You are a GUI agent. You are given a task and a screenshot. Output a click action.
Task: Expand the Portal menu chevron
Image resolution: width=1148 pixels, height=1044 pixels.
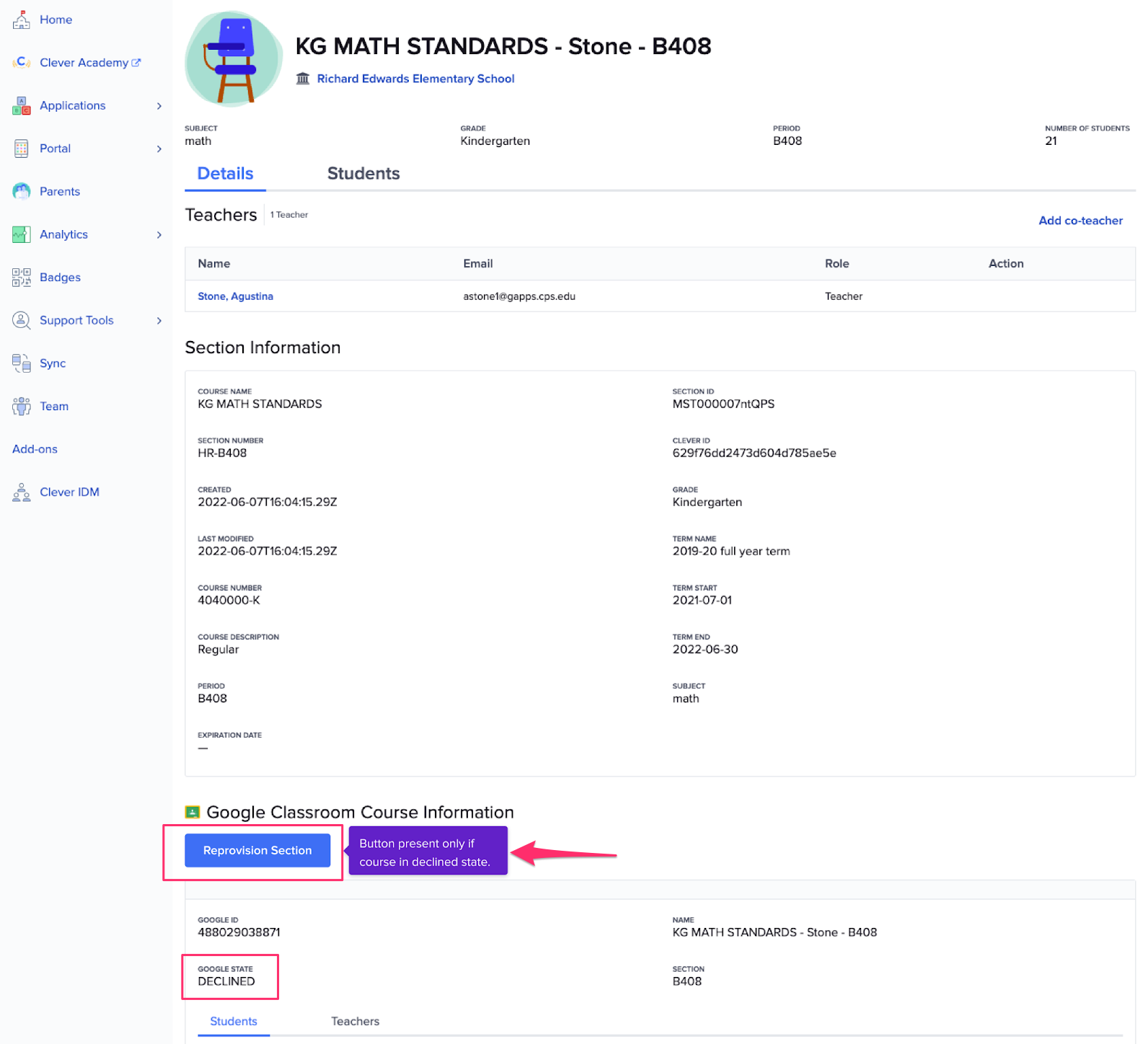coord(159,149)
